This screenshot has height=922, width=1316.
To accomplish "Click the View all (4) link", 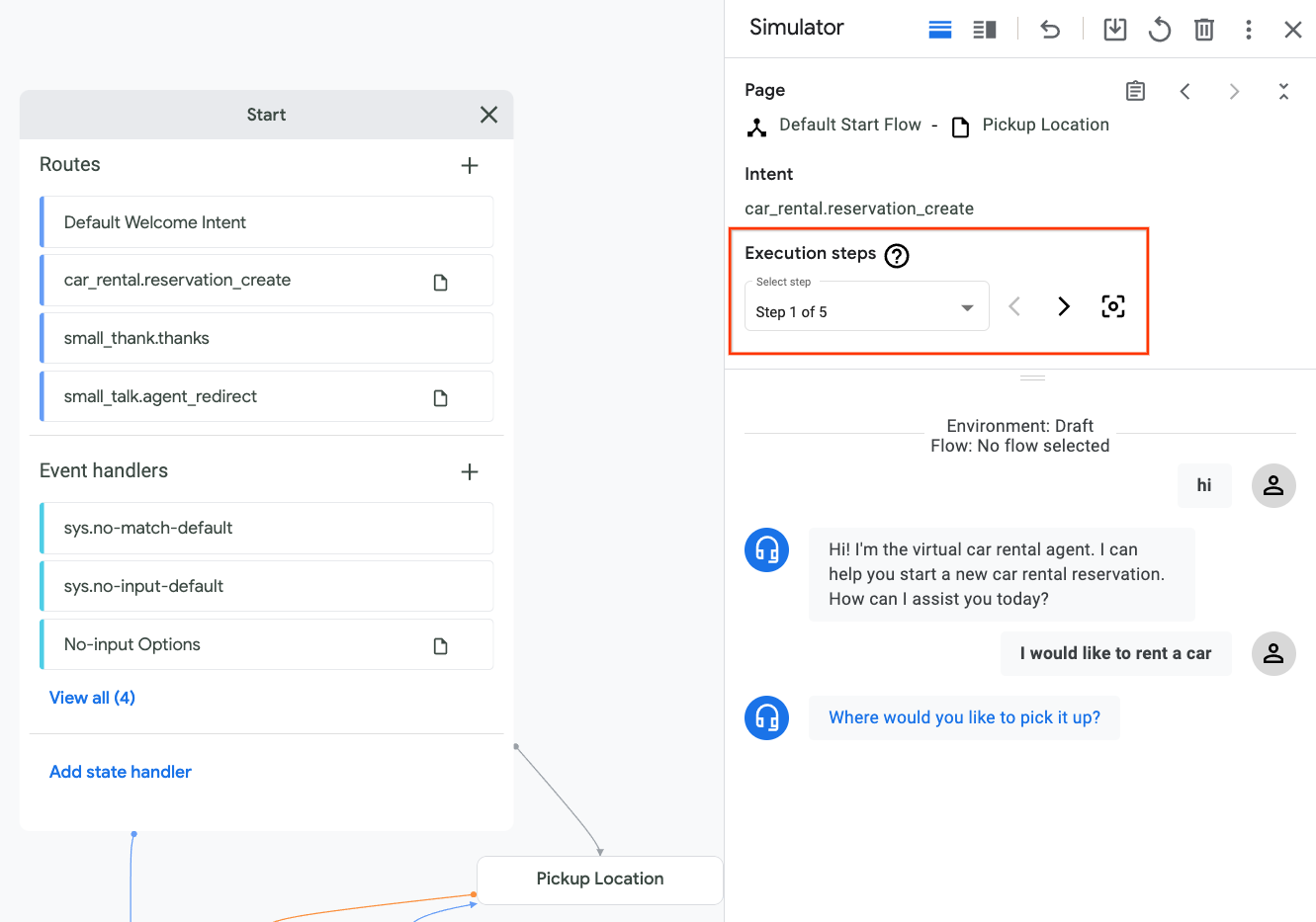I will [x=92, y=698].
